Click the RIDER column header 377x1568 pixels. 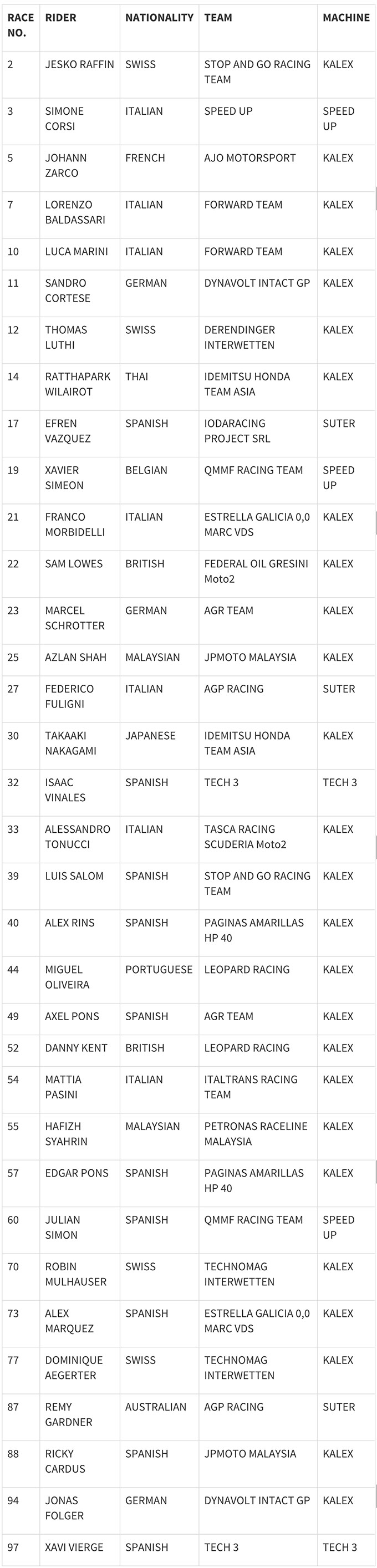(x=80, y=28)
